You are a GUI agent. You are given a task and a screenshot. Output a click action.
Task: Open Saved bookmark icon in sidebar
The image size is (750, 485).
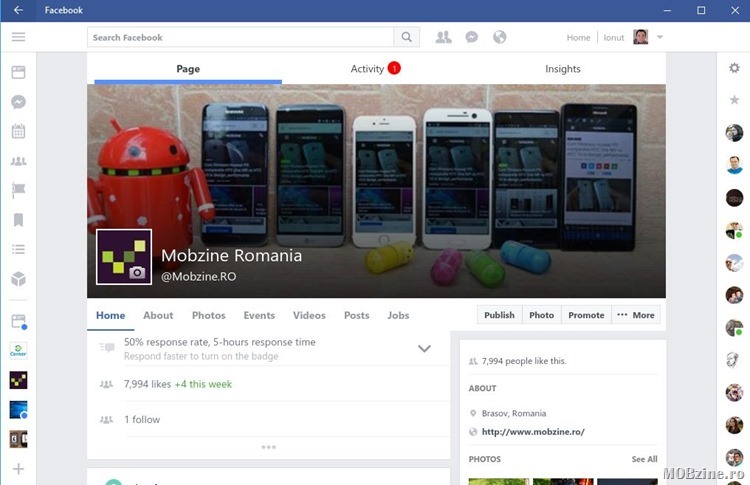pos(18,220)
